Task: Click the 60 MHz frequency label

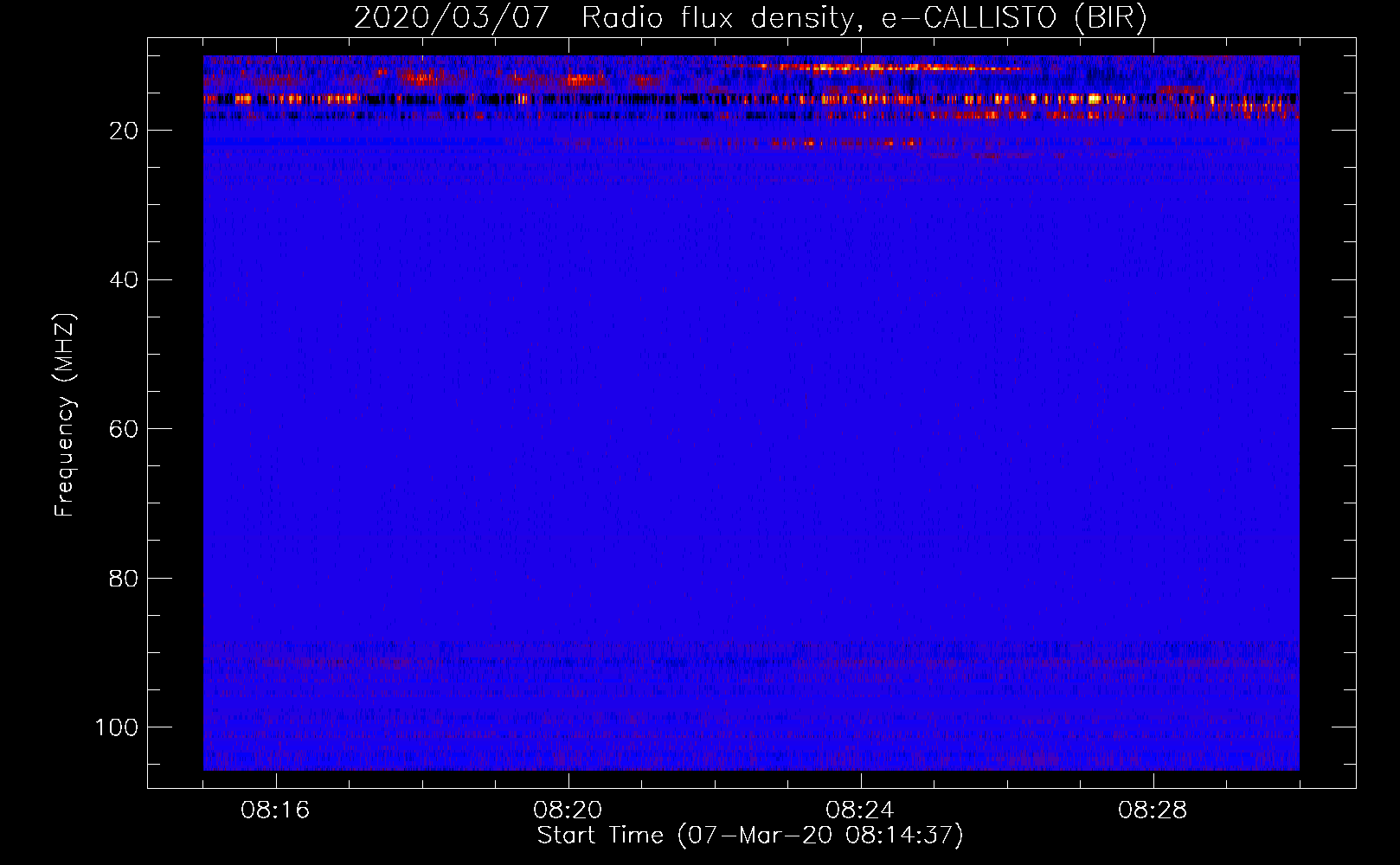Action: 124,429
